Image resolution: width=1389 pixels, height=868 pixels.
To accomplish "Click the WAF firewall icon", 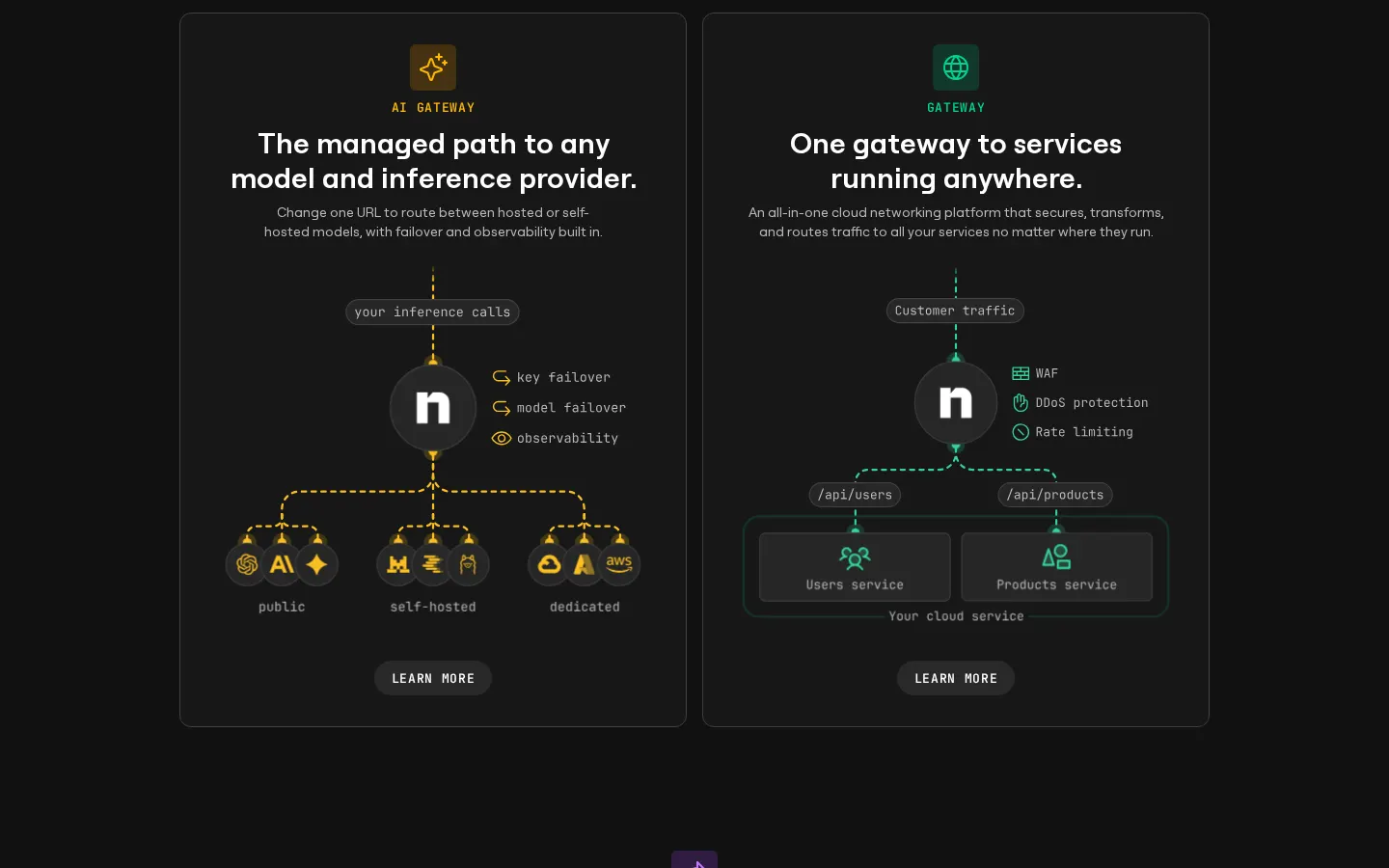I will point(1021,373).
